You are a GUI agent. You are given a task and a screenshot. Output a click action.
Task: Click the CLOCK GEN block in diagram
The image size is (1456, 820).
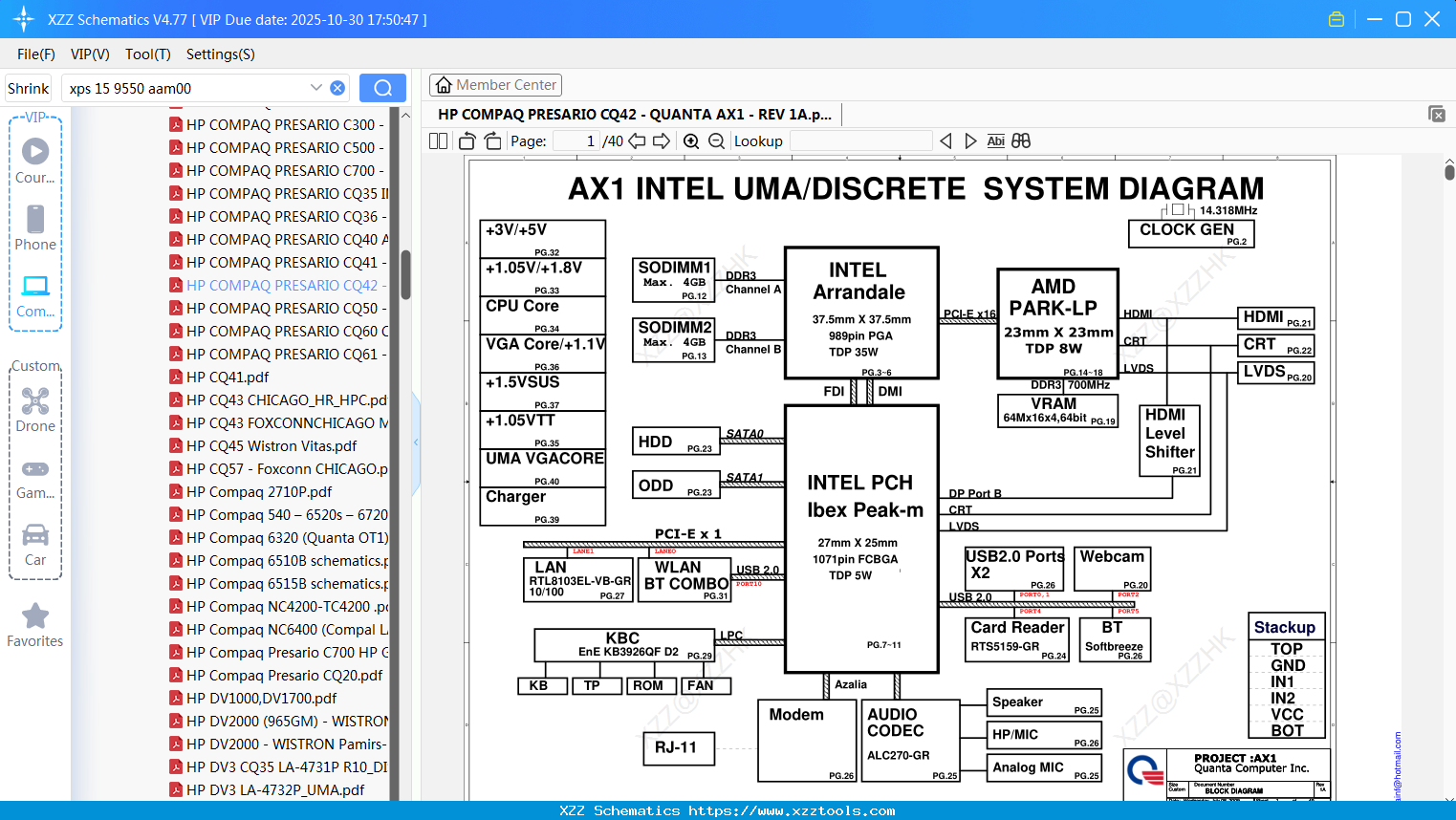1191,233
